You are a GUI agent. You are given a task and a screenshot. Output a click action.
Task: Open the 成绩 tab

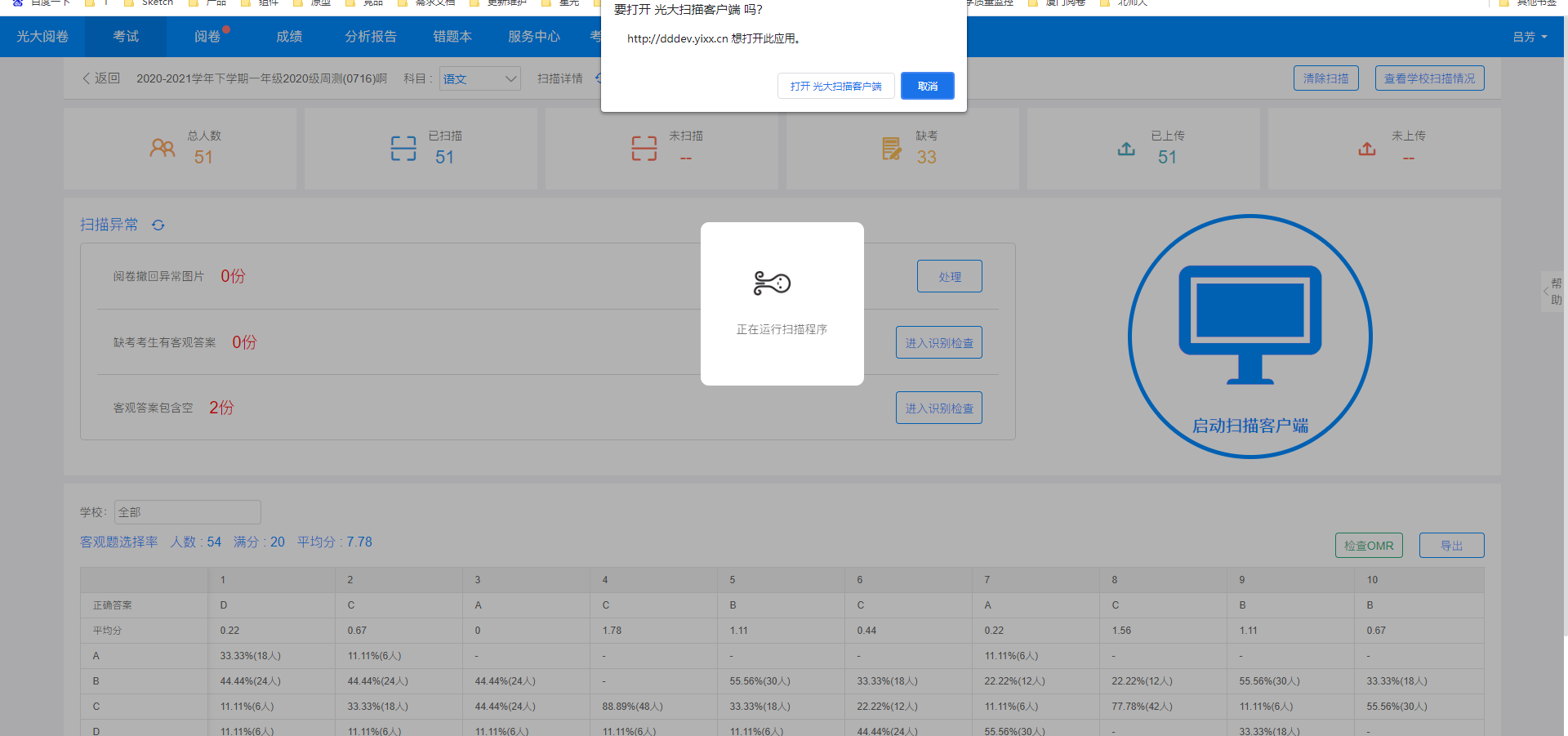pyautogui.click(x=289, y=37)
